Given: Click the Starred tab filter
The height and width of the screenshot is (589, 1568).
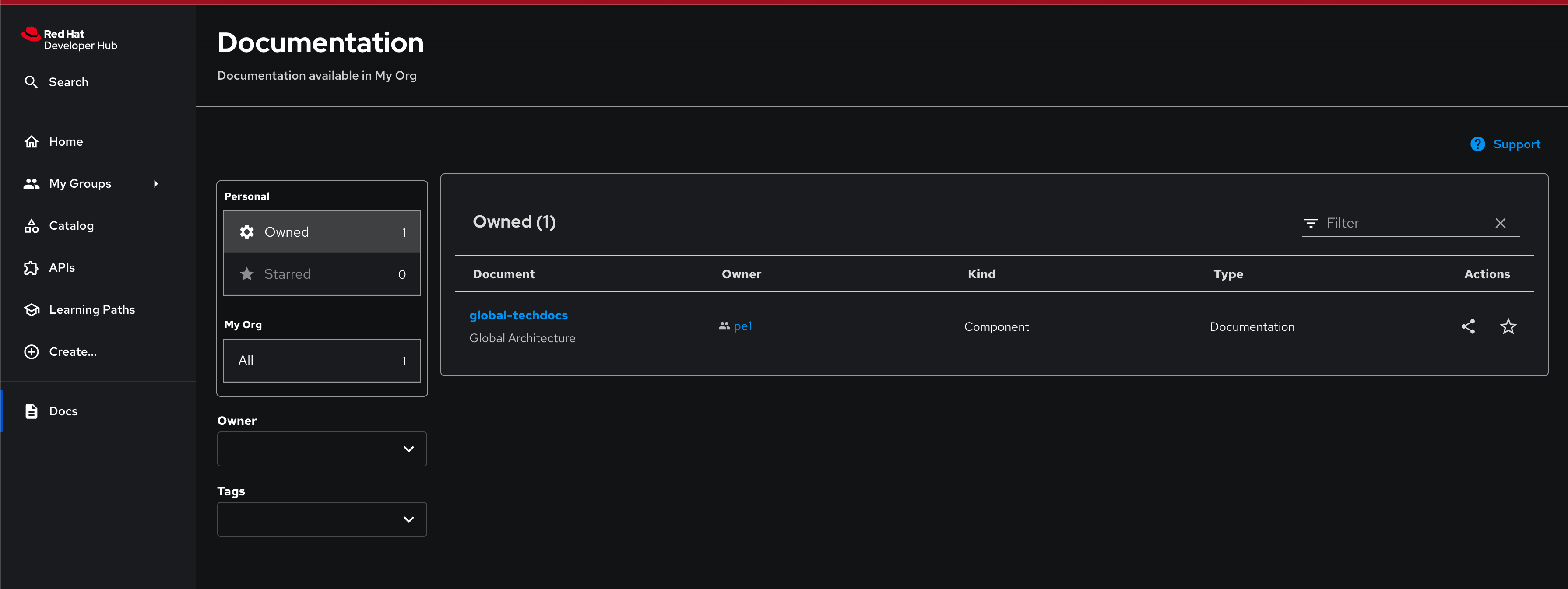Looking at the screenshot, I should click(x=322, y=274).
